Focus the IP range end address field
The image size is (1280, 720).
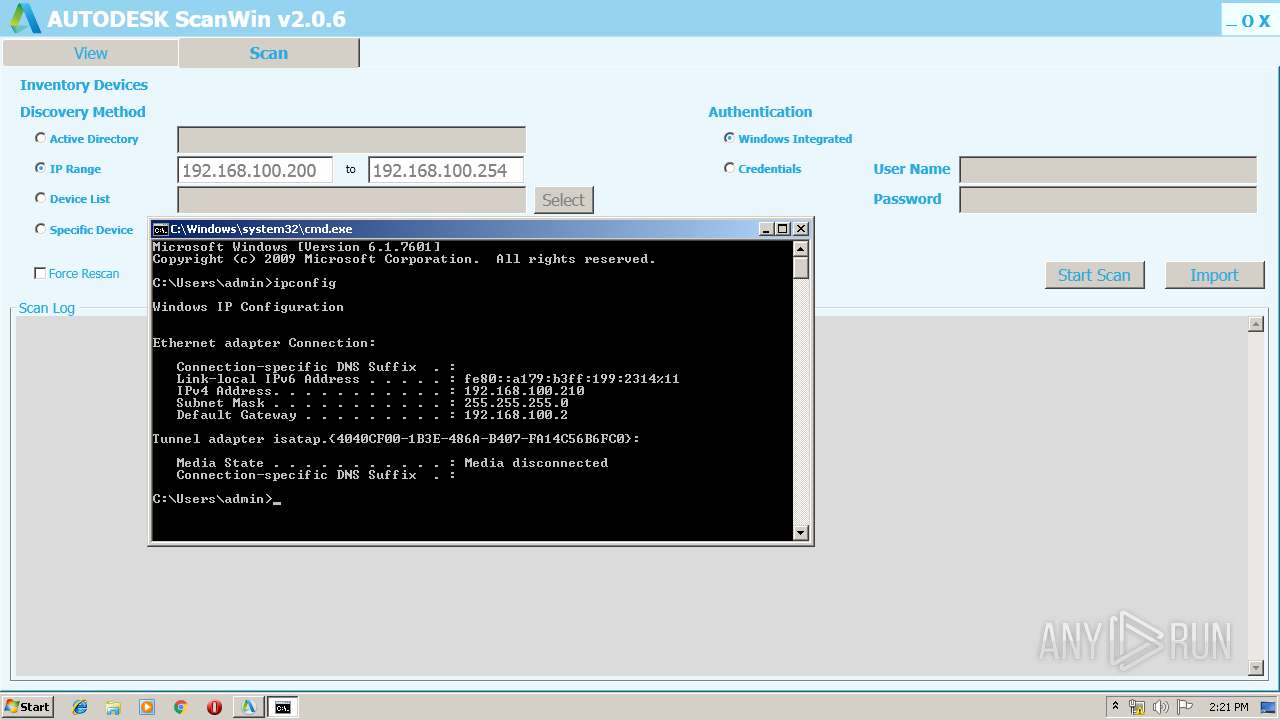click(x=446, y=170)
